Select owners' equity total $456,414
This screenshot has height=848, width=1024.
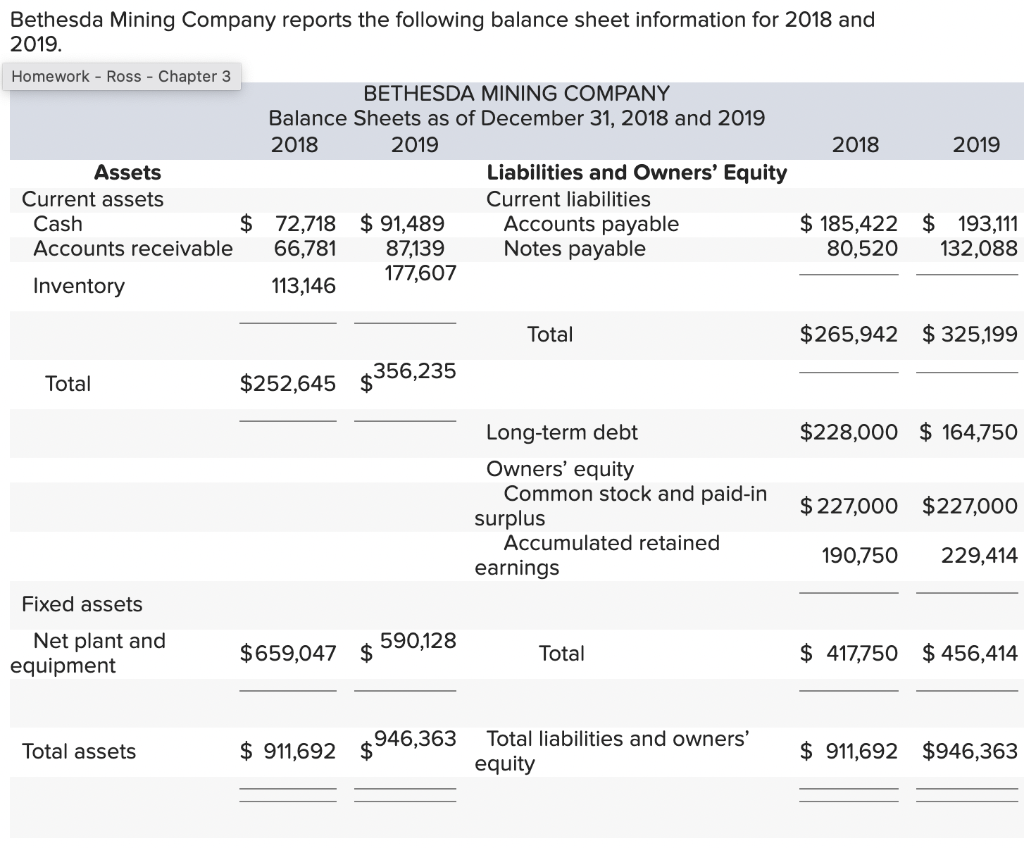pyautogui.click(x=970, y=653)
